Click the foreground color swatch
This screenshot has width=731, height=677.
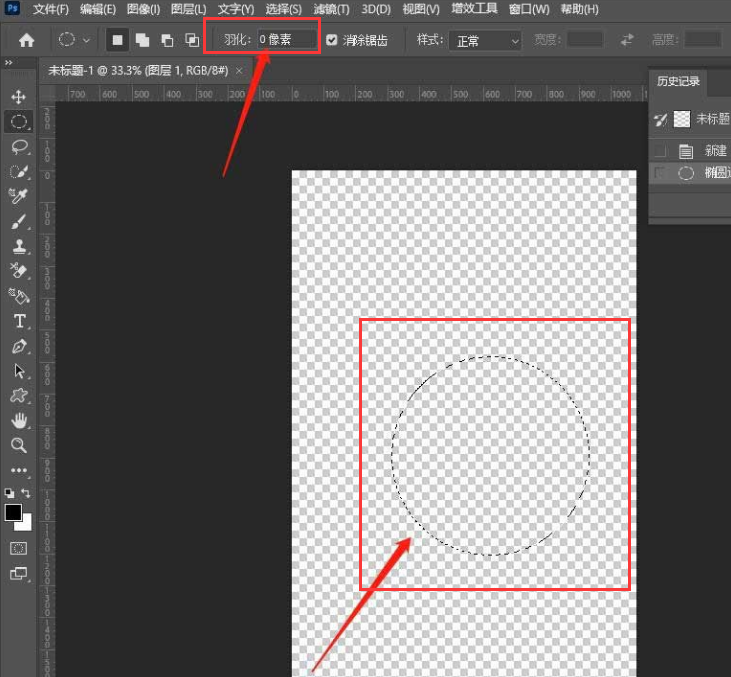[x=13, y=512]
